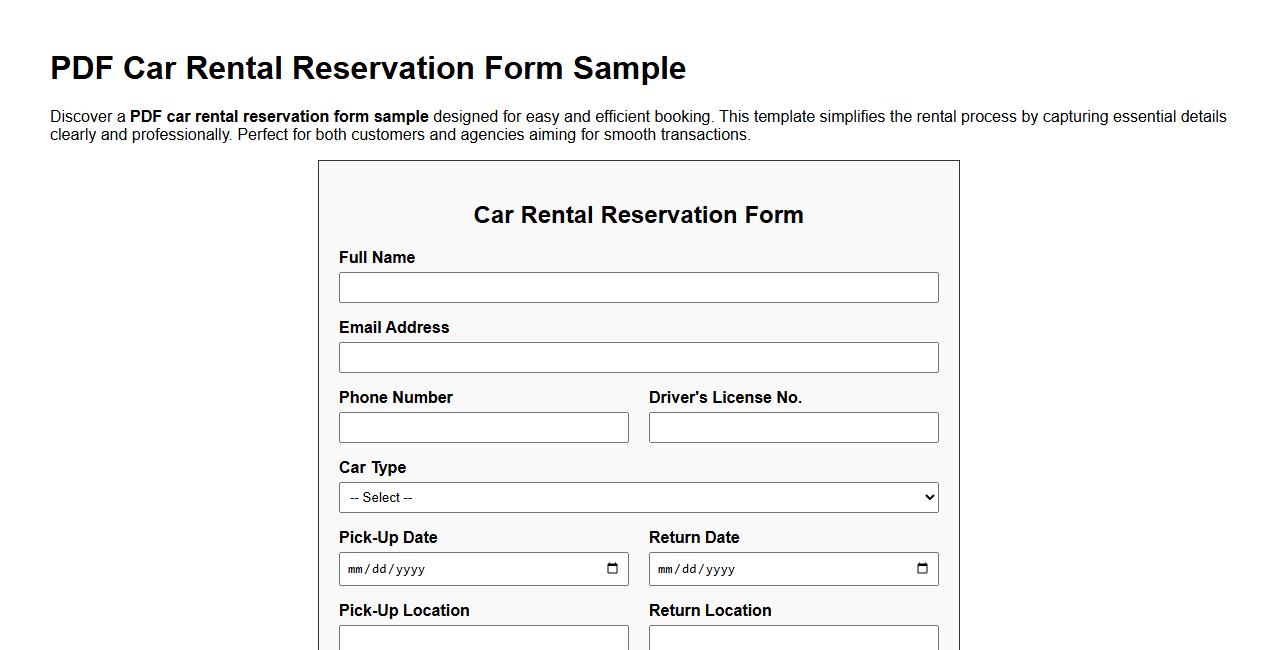Click the Car Type label text
The width and height of the screenshot is (1278, 650).
pos(373,467)
